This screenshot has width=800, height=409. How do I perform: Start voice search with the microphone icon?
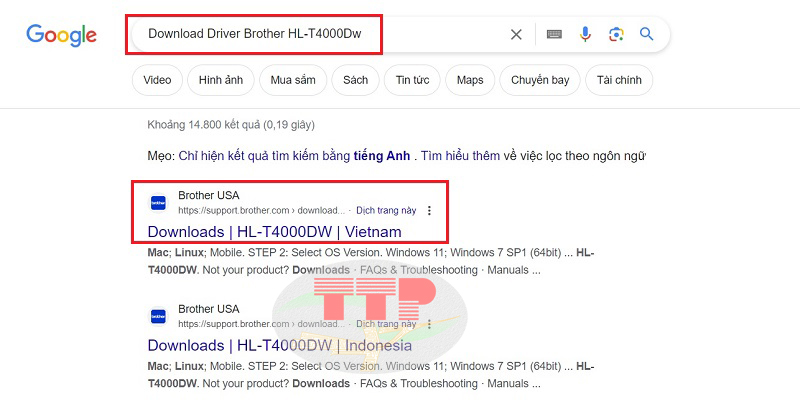point(585,34)
